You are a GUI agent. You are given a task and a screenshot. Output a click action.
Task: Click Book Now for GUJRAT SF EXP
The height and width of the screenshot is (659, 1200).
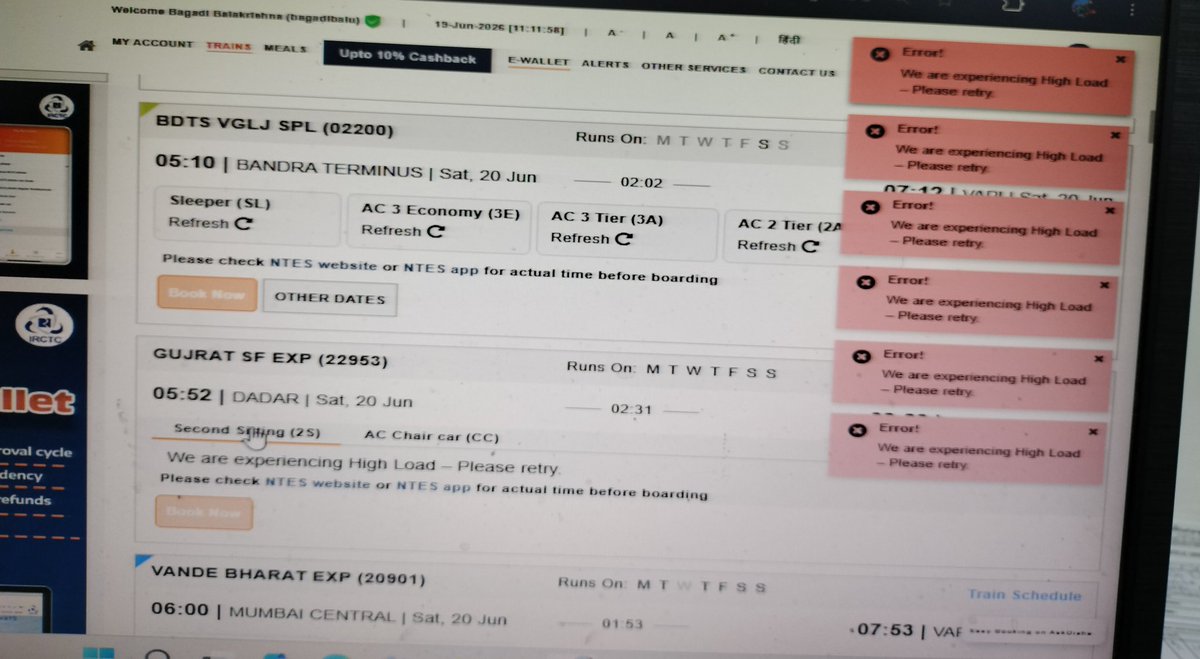[x=203, y=512]
